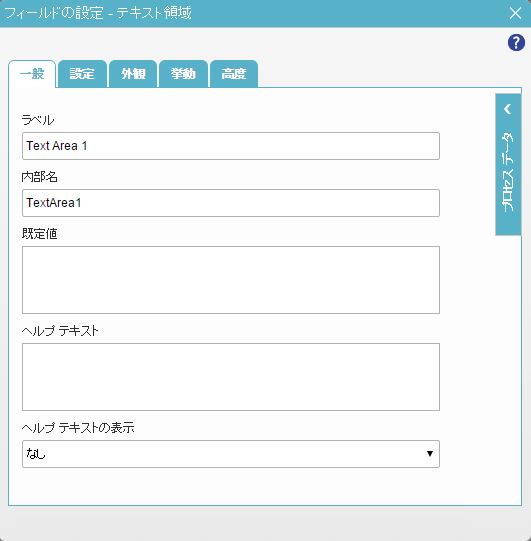Open the 外観 tab
The height and width of the screenshot is (541, 531).
(133, 74)
